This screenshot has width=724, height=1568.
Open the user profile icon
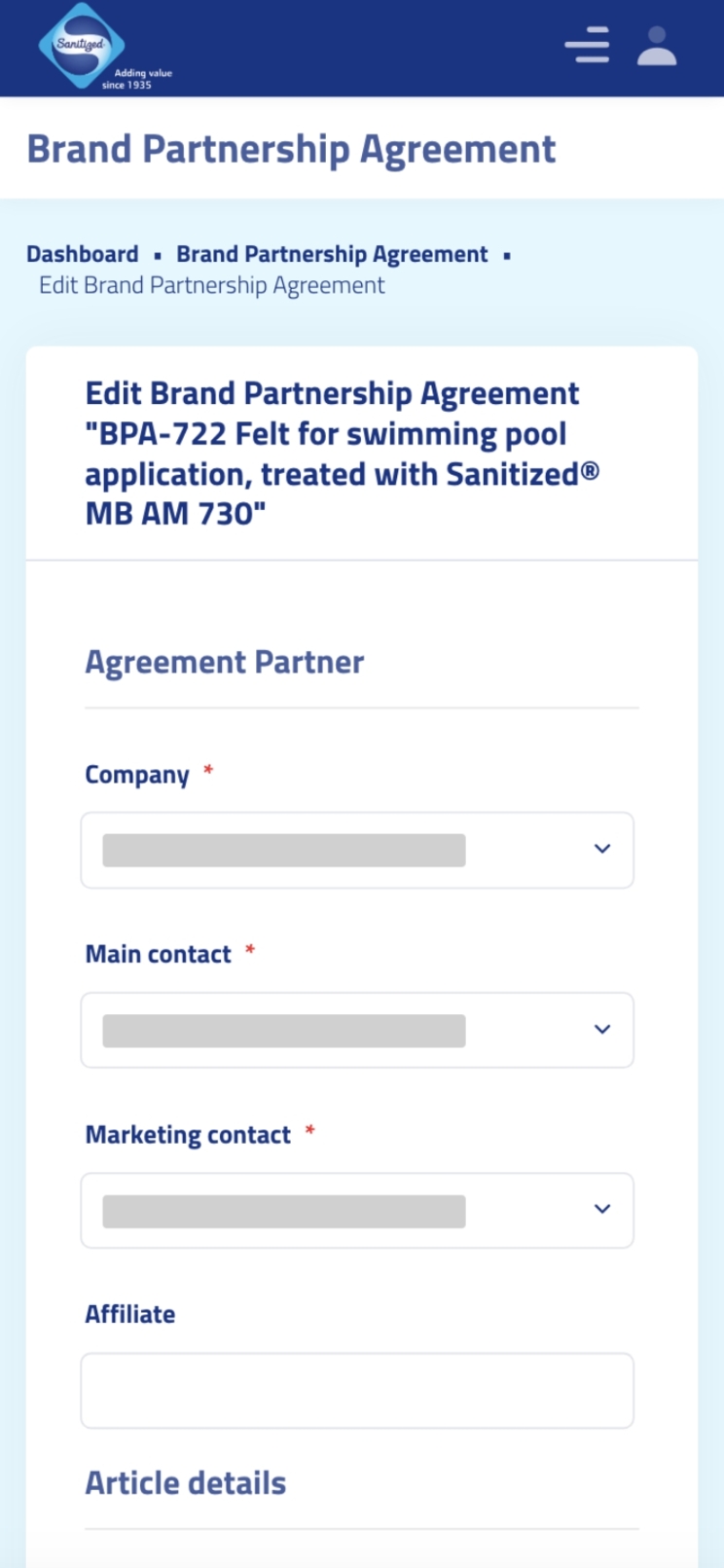pos(657,46)
